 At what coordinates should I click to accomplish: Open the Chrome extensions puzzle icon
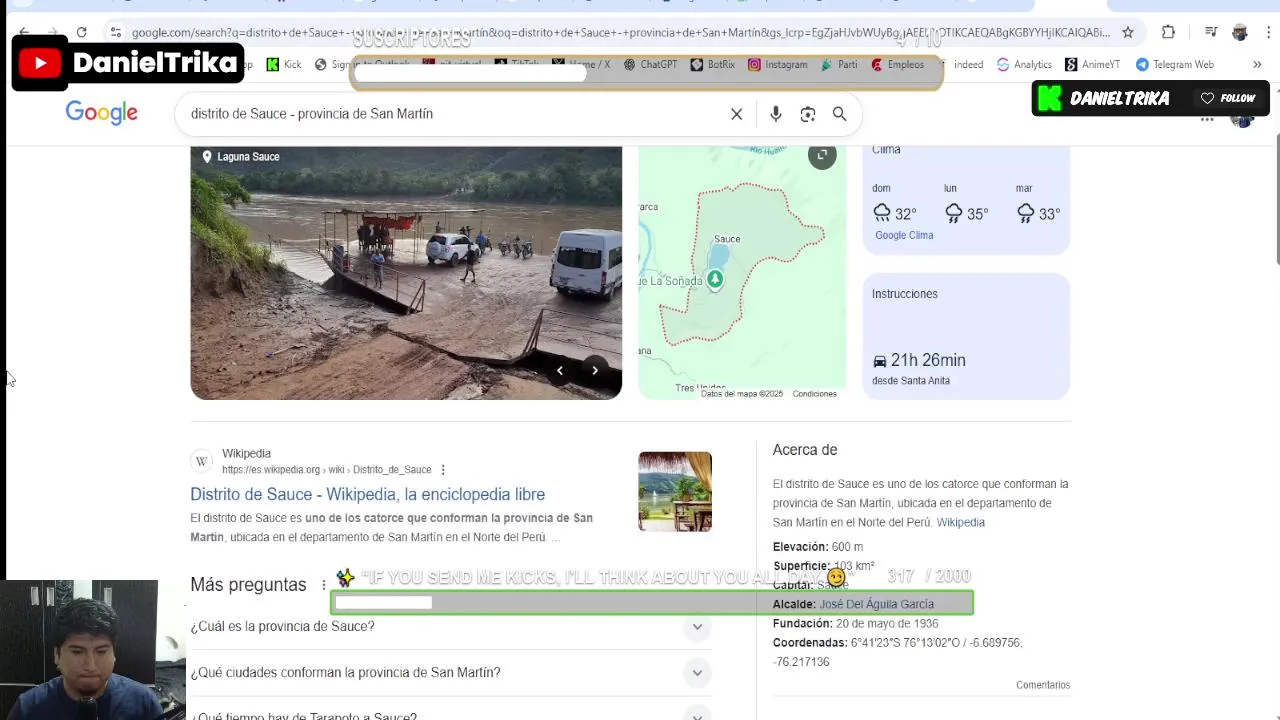tap(1168, 32)
